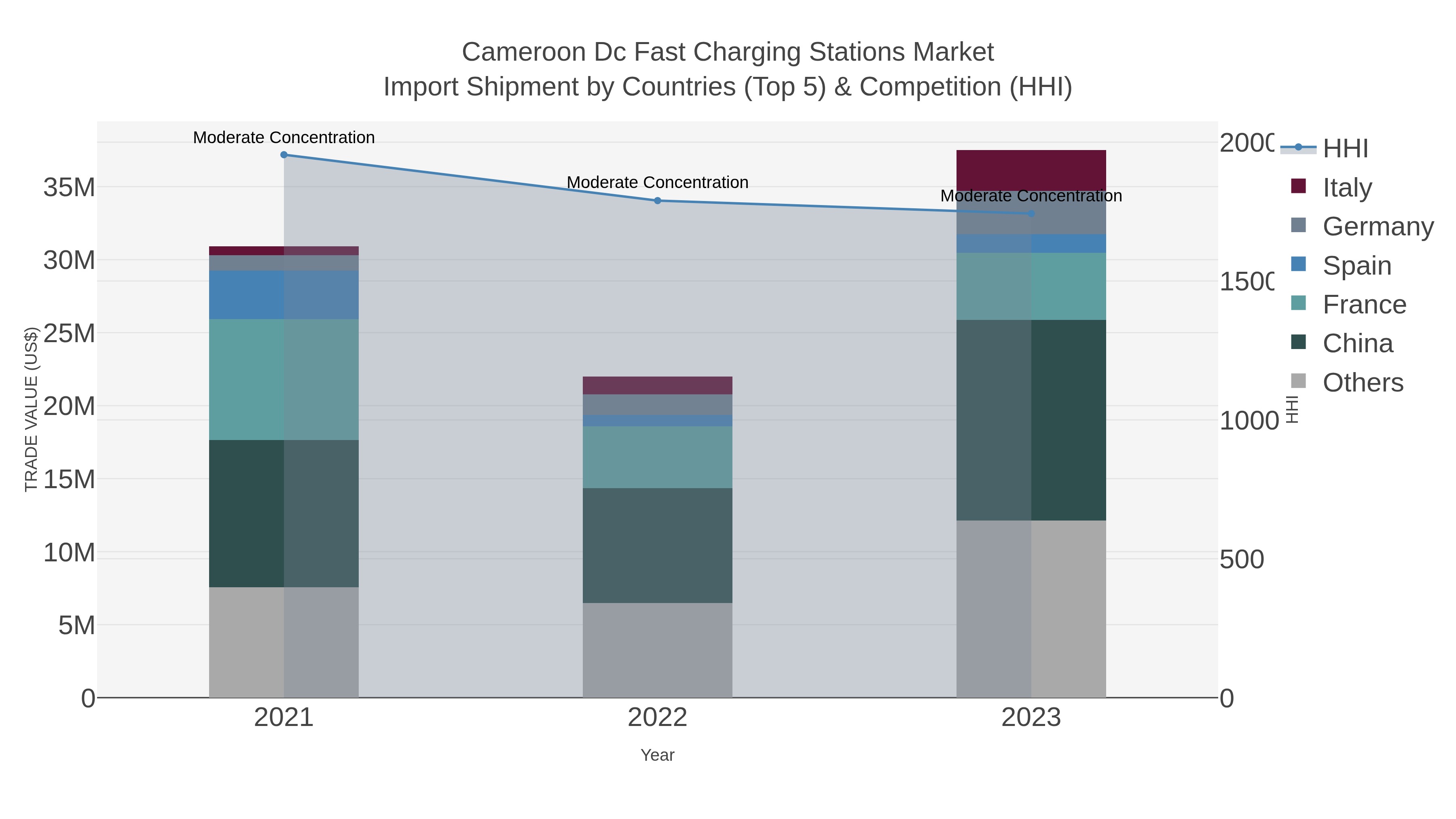The image size is (1456, 819).
Task: Click the 20M y-axis tick label
Action: [69, 406]
